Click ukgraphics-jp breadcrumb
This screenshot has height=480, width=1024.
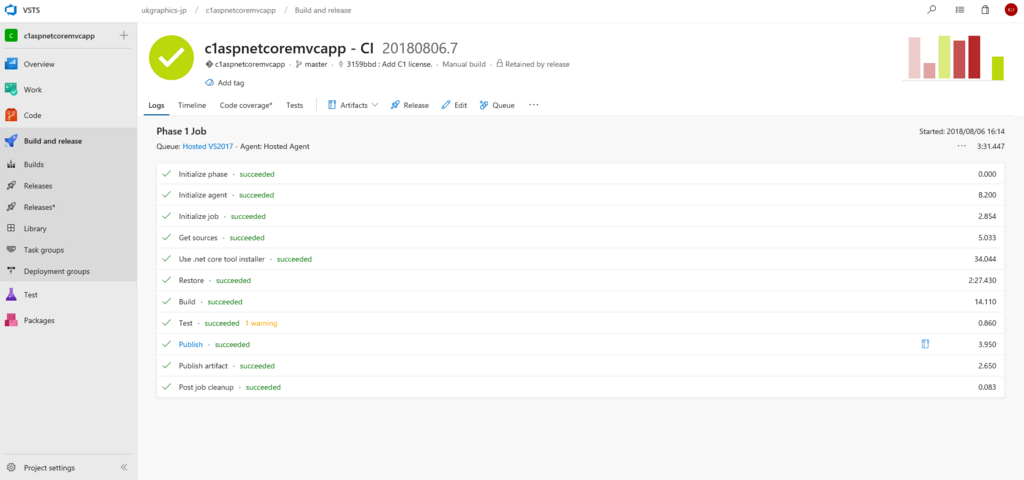(x=164, y=10)
